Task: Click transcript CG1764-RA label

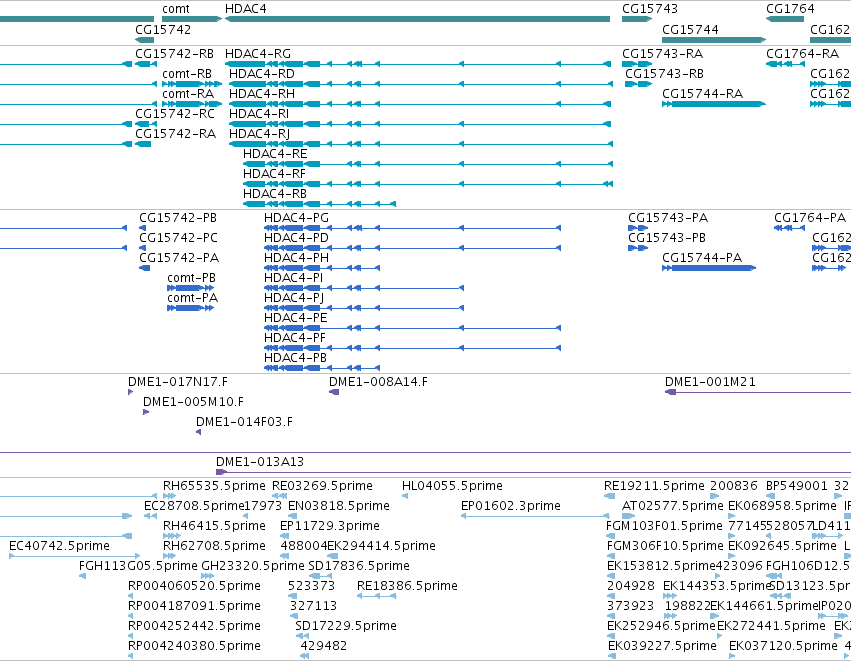Action: [x=802, y=54]
